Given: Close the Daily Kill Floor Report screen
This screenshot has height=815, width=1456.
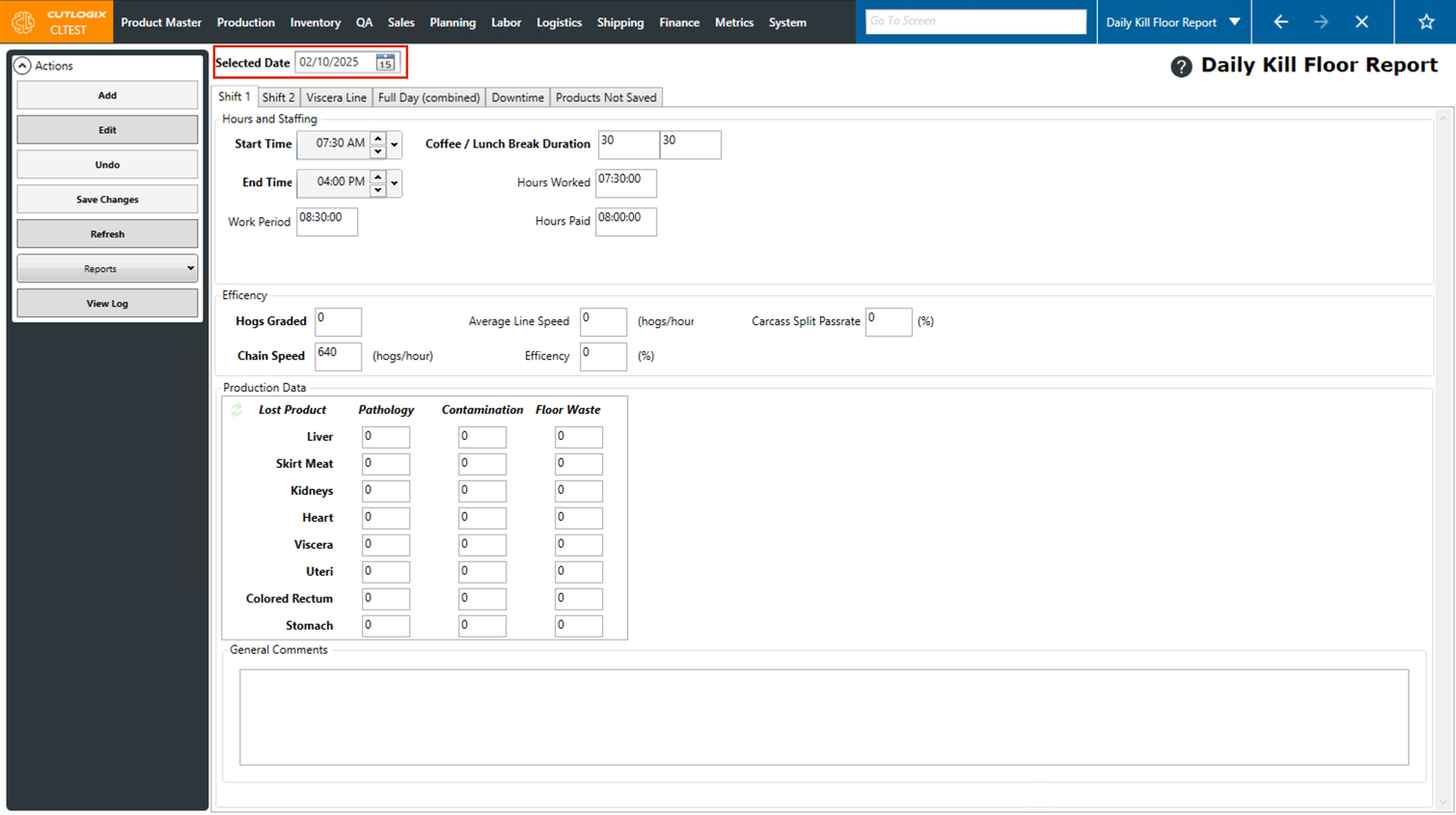Looking at the screenshot, I should point(1361,22).
